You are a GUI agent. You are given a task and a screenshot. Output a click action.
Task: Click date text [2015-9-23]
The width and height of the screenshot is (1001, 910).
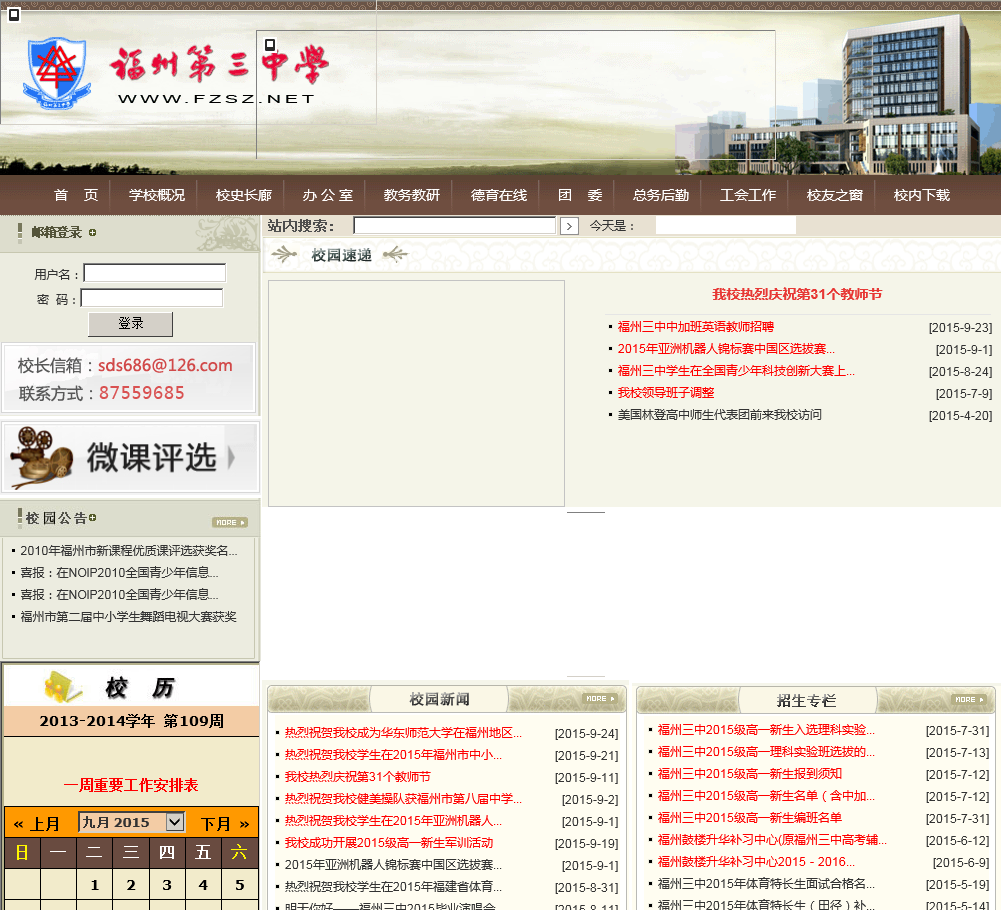point(960,328)
